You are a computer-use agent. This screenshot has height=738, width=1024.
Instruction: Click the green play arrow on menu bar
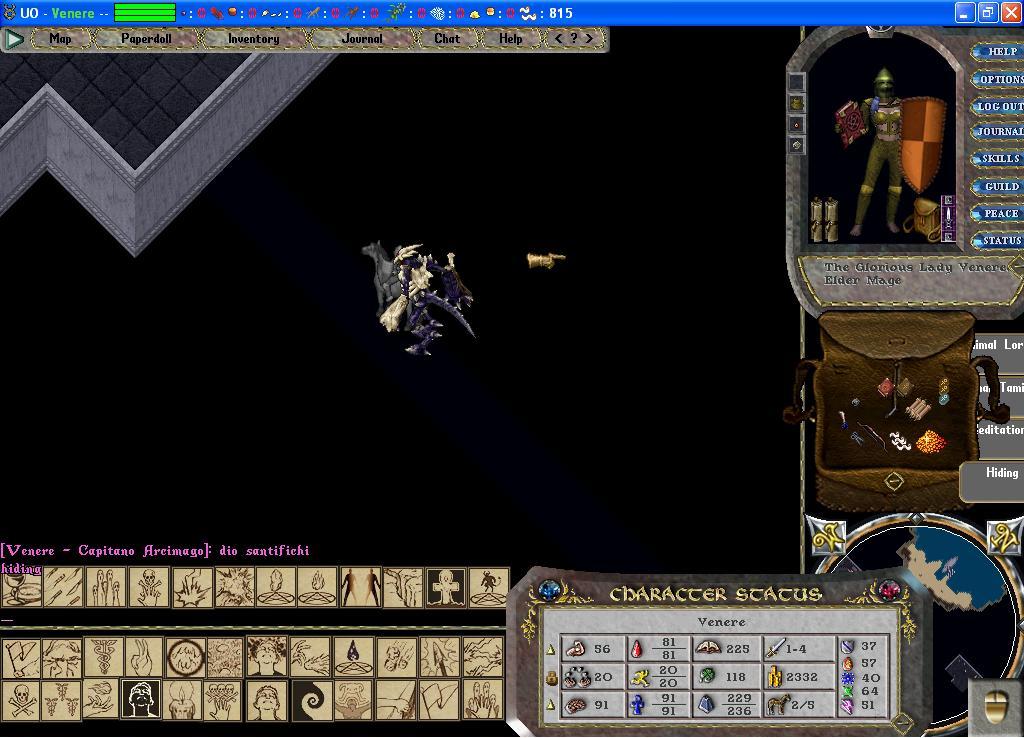point(14,39)
